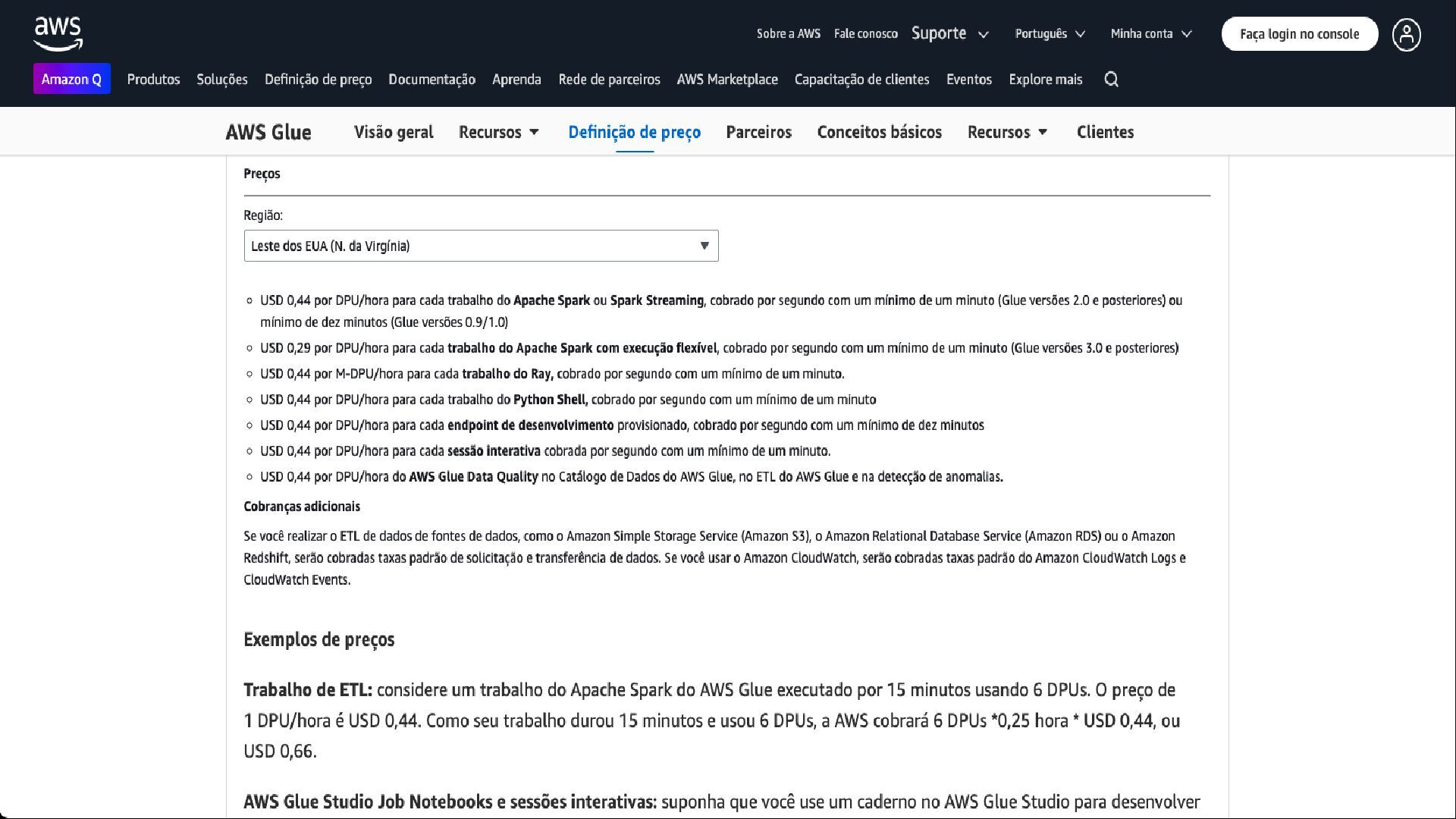Click the AWS logo in header
The height and width of the screenshot is (819, 1456).
pos(58,34)
